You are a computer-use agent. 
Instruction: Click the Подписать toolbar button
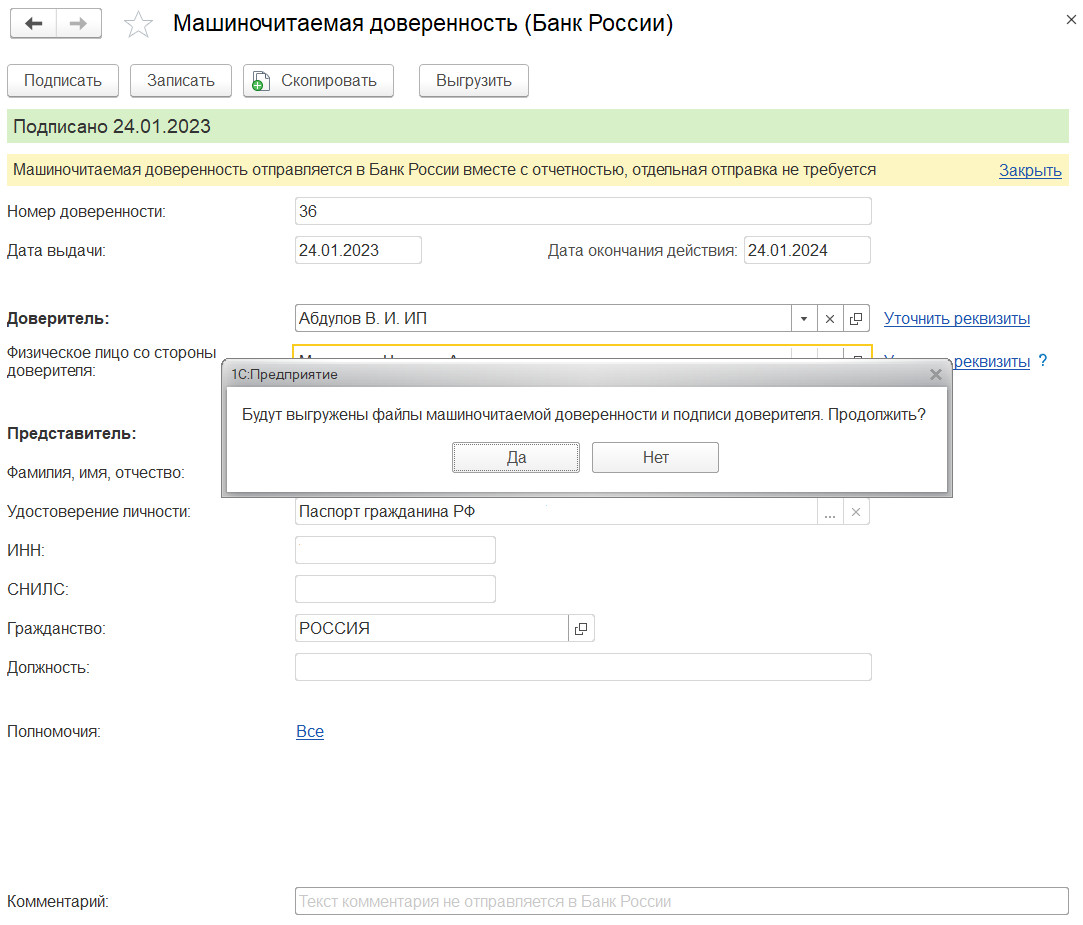(63, 81)
